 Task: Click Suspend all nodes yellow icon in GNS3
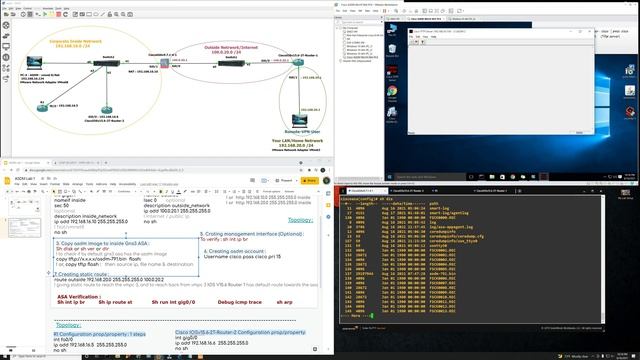click(x=51, y=14)
